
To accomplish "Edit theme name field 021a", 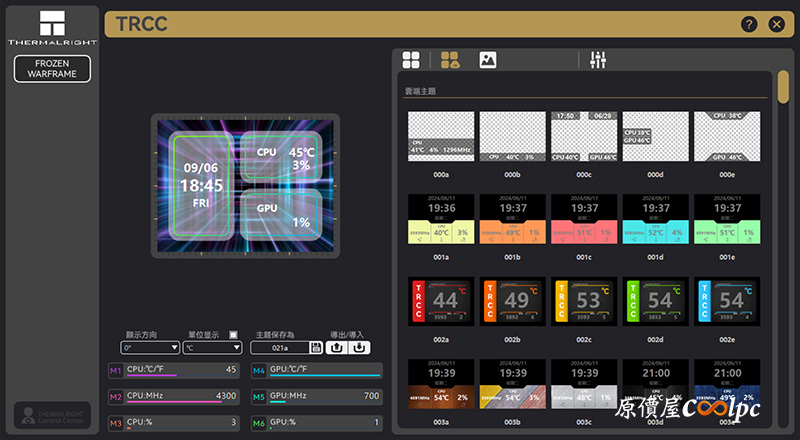I will 280,348.
